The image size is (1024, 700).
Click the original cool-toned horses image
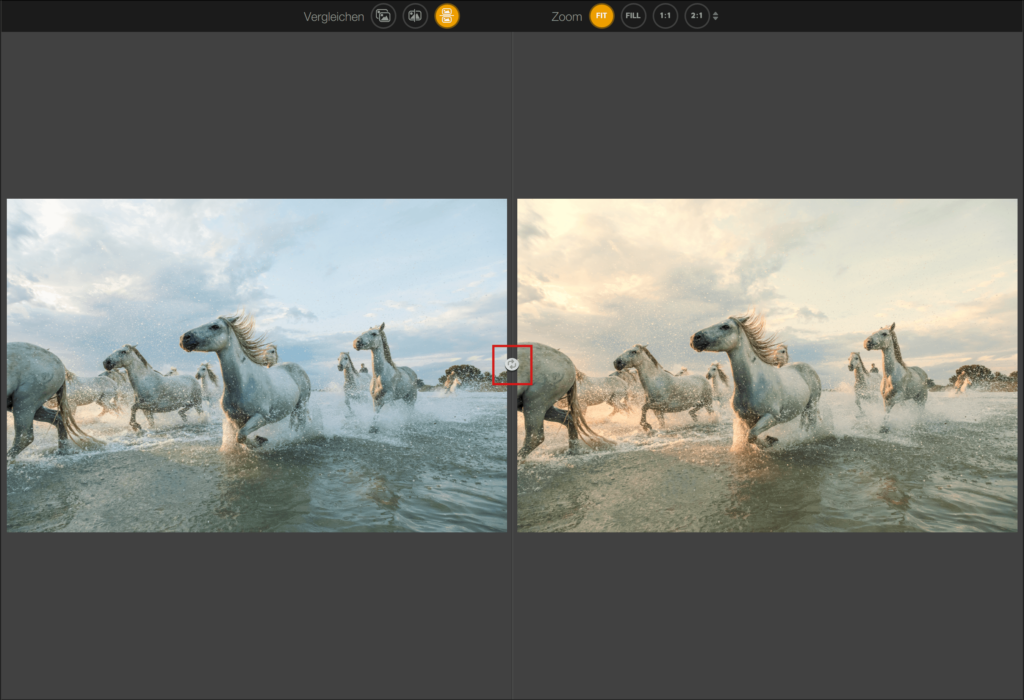(257, 365)
